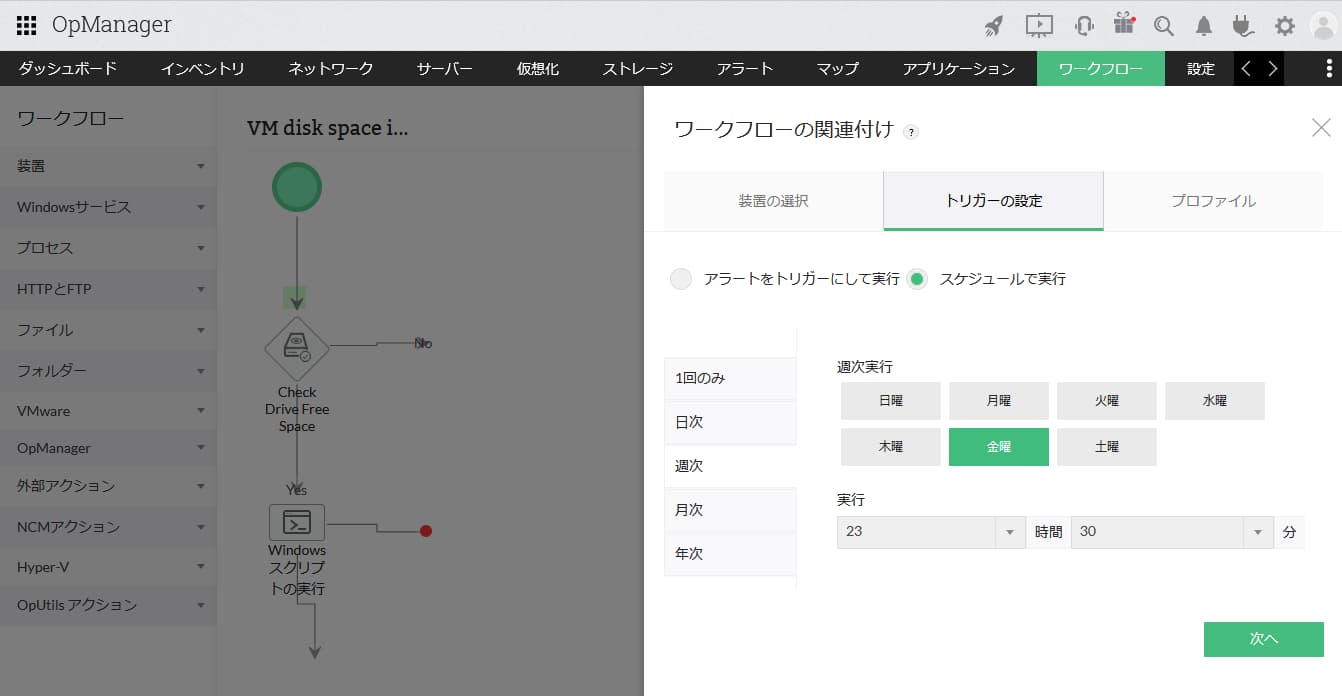The image size is (1342, 696).
Task: Toggle Sunday (日曜) day button
Action: click(x=891, y=400)
